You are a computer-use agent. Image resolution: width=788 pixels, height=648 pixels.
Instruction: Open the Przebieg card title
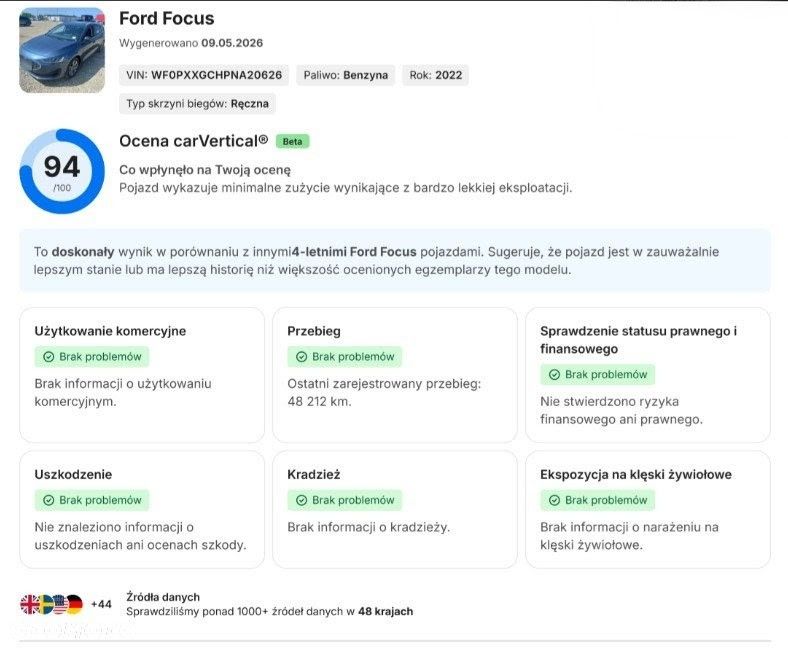pyautogui.click(x=314, y=331)
